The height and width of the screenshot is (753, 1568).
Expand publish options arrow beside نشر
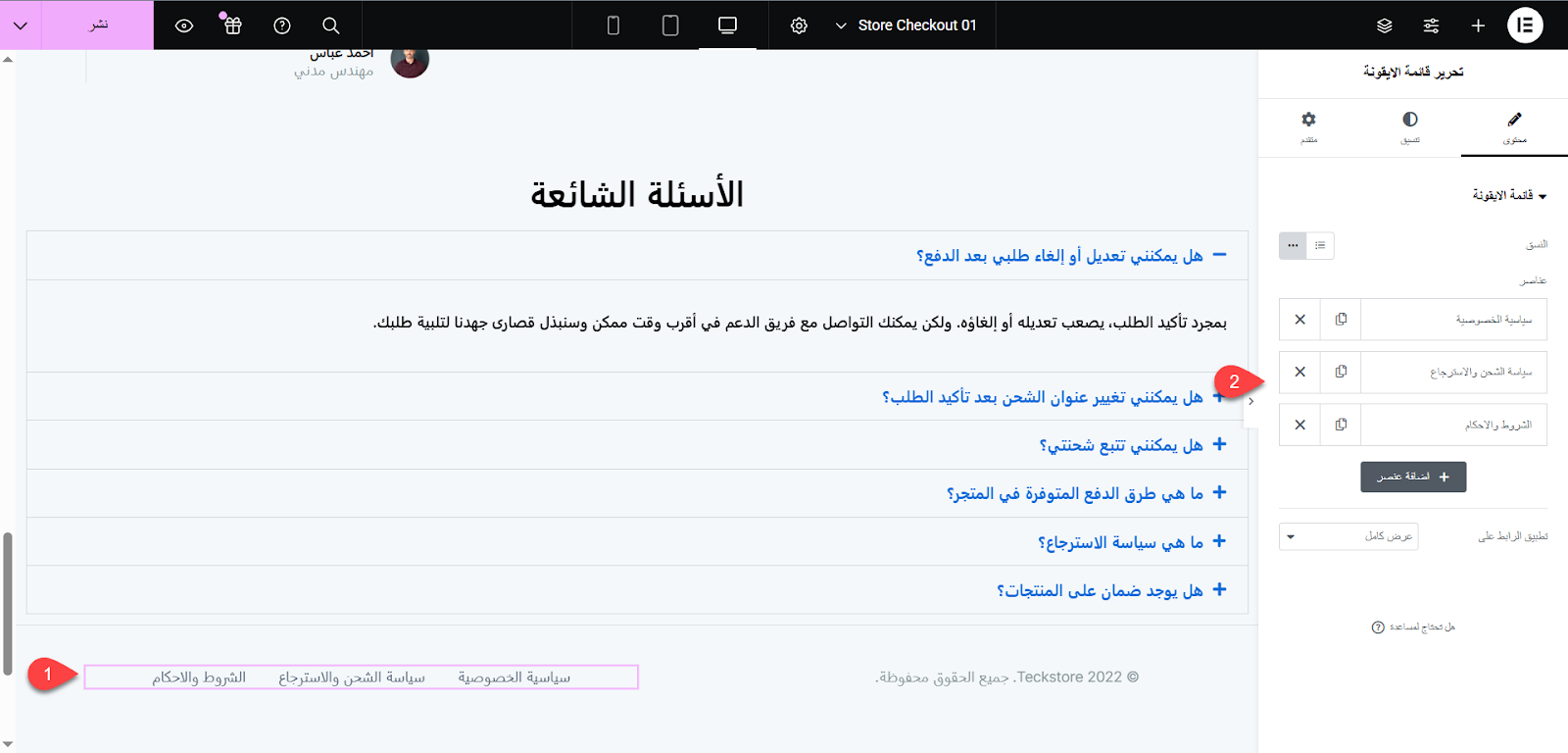21,25
